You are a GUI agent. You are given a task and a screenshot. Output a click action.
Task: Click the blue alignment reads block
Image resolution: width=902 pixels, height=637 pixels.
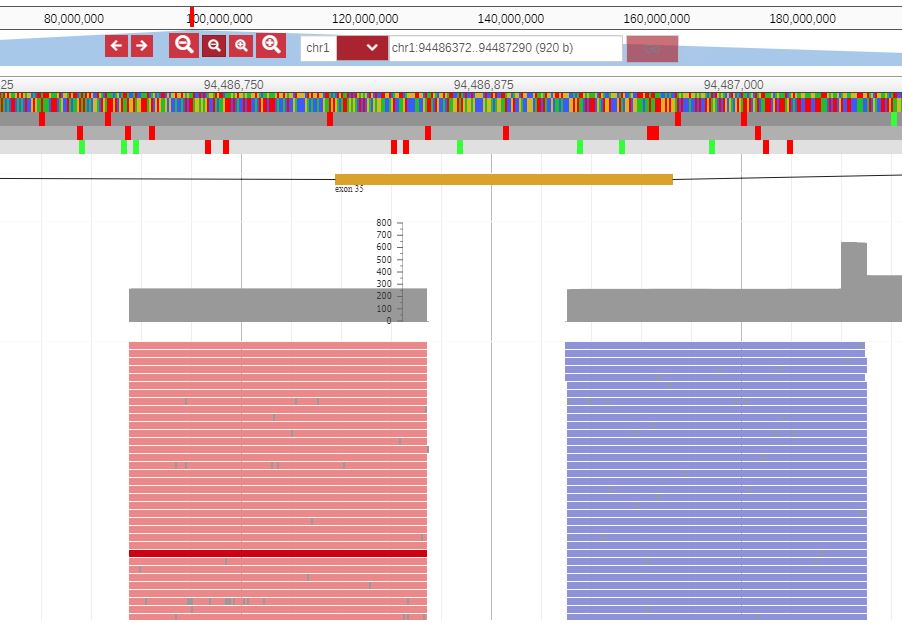(715, 480)
